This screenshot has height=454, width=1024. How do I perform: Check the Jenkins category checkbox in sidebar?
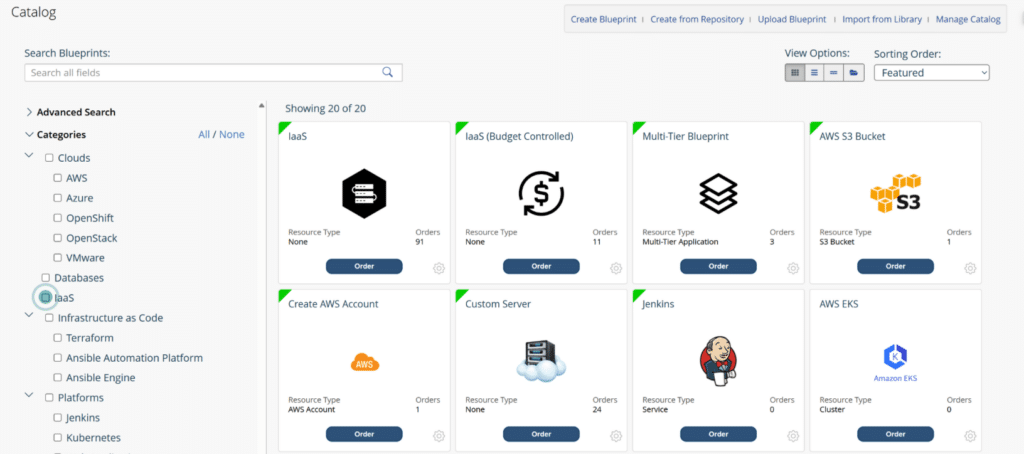pos(57,417)
